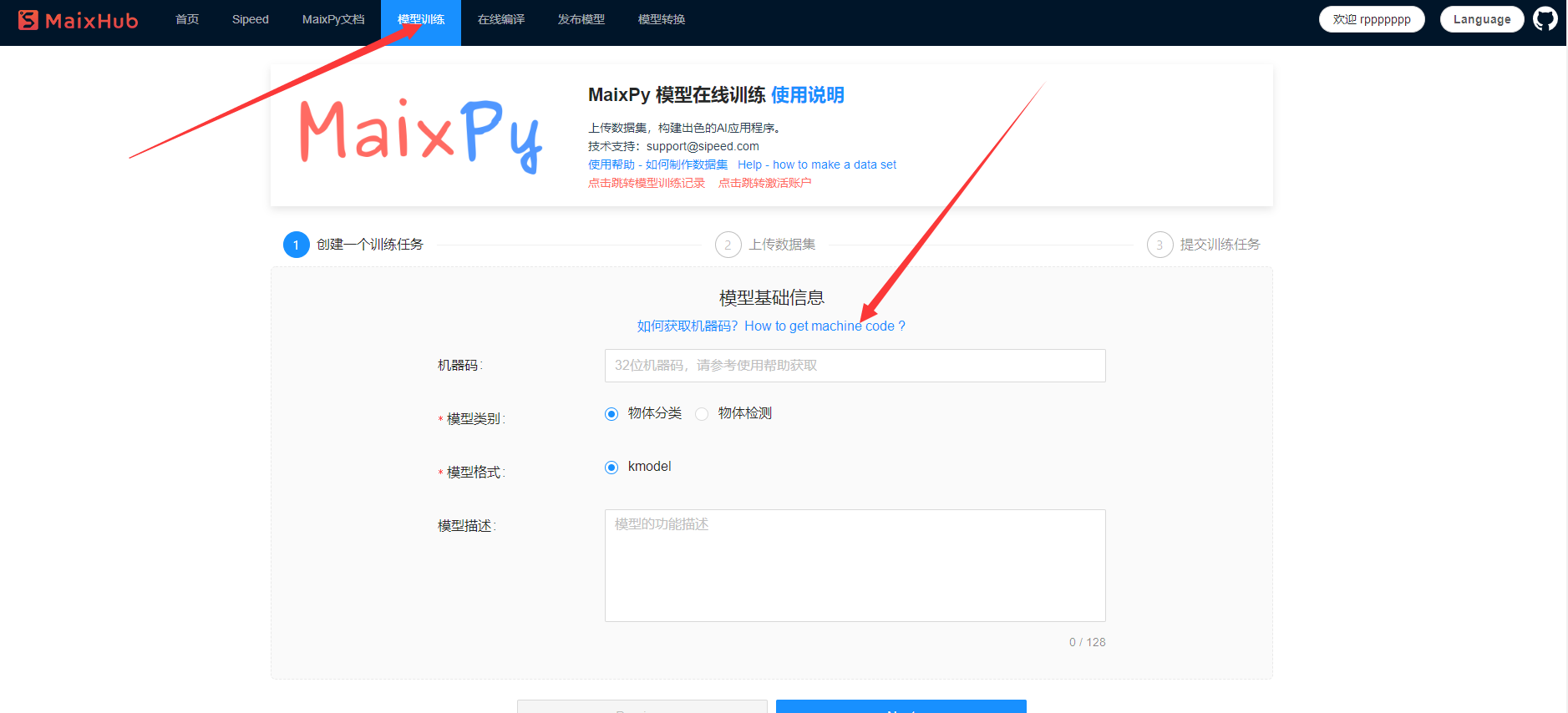Image resolution: width=1568 pixels, height=713 pixels.
Task: Click 点击跳转模型训练记录 link
Action: [x=647, y=183]
